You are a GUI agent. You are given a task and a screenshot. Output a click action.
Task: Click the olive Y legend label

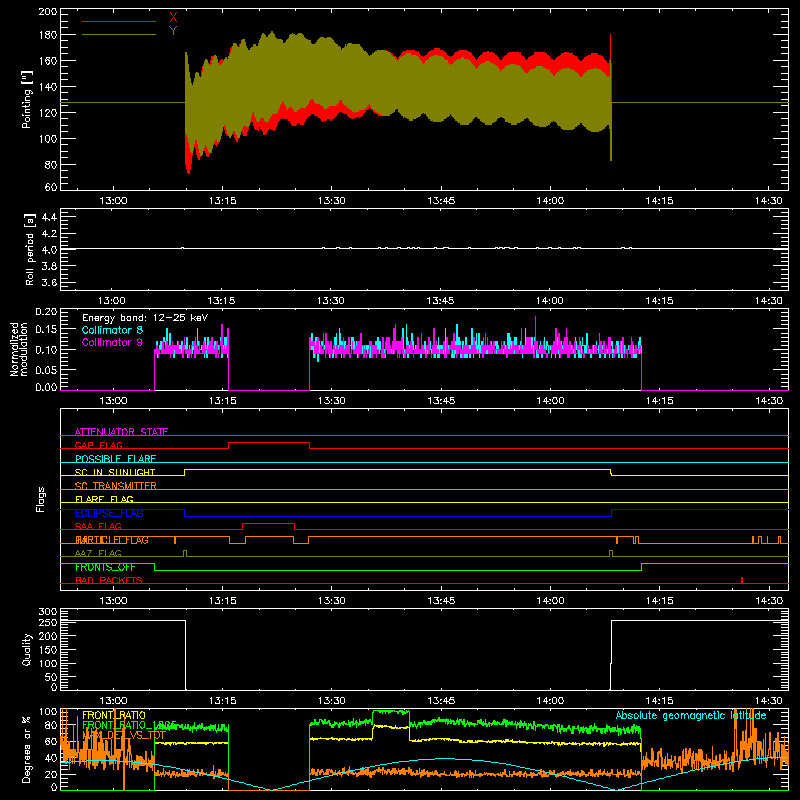[173, 31]
